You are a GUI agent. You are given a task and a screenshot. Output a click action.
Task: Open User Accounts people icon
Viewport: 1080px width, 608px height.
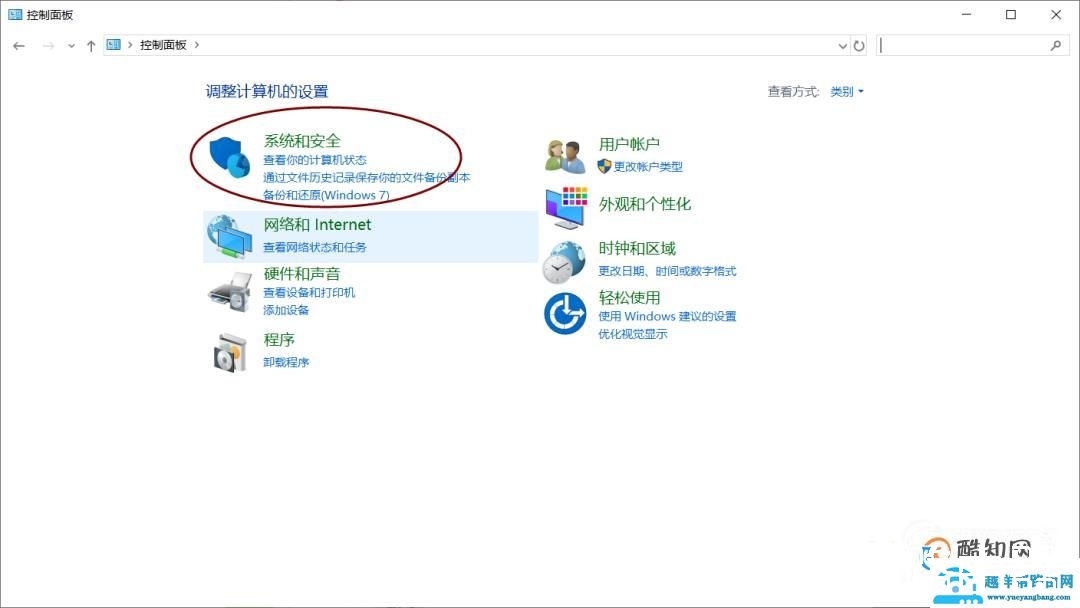[565, 152]
